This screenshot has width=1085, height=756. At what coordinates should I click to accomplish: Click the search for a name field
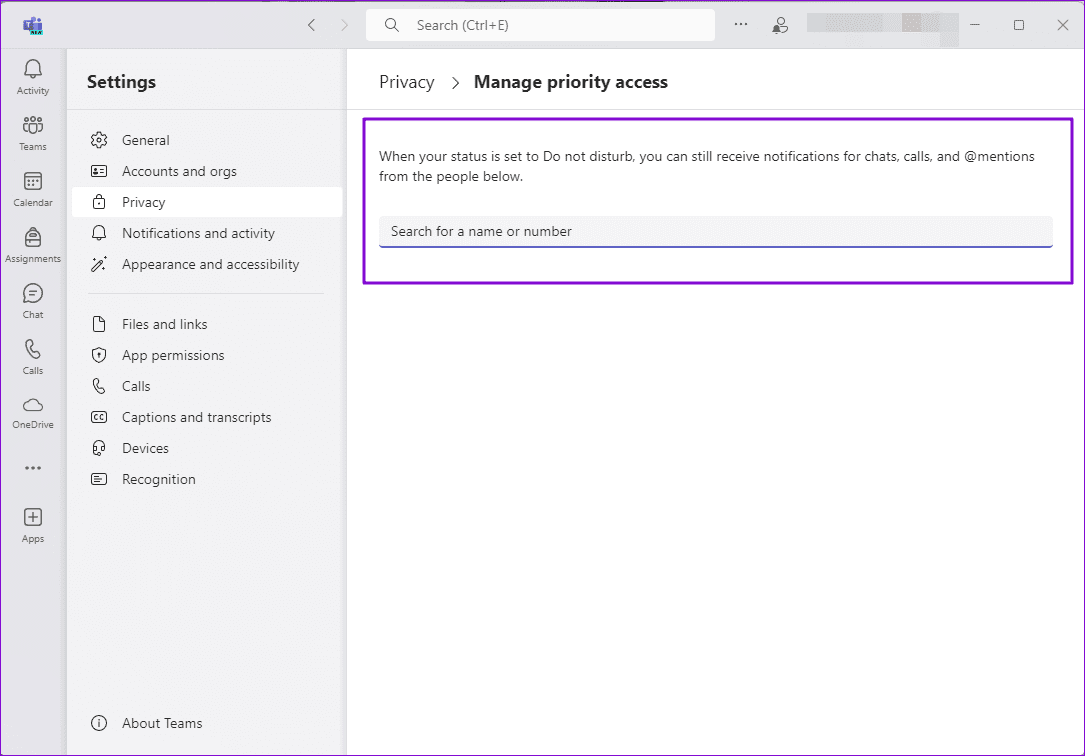tap(716, 231)
